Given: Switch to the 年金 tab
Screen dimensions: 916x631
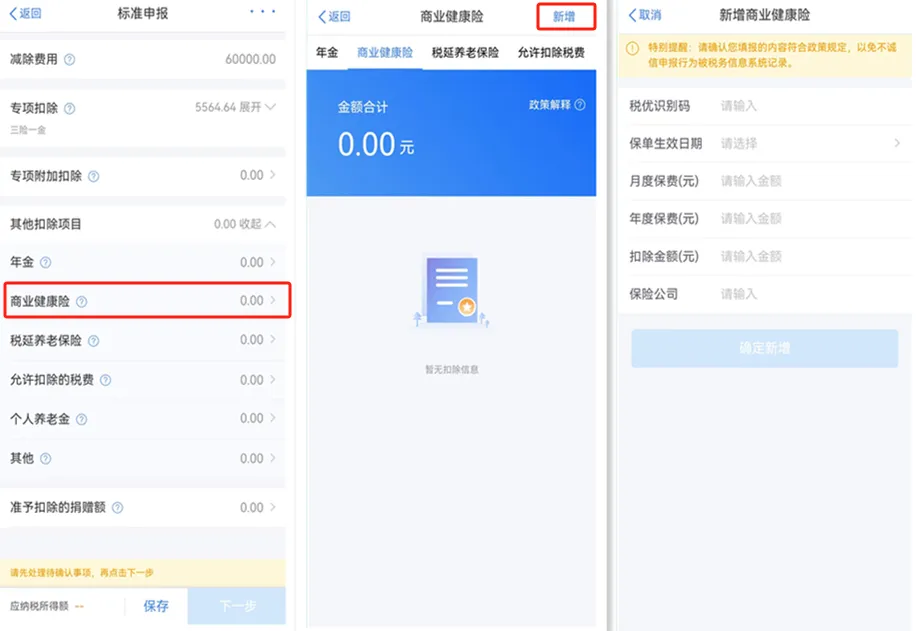Looking at the screenshot, I should [327, 52].
